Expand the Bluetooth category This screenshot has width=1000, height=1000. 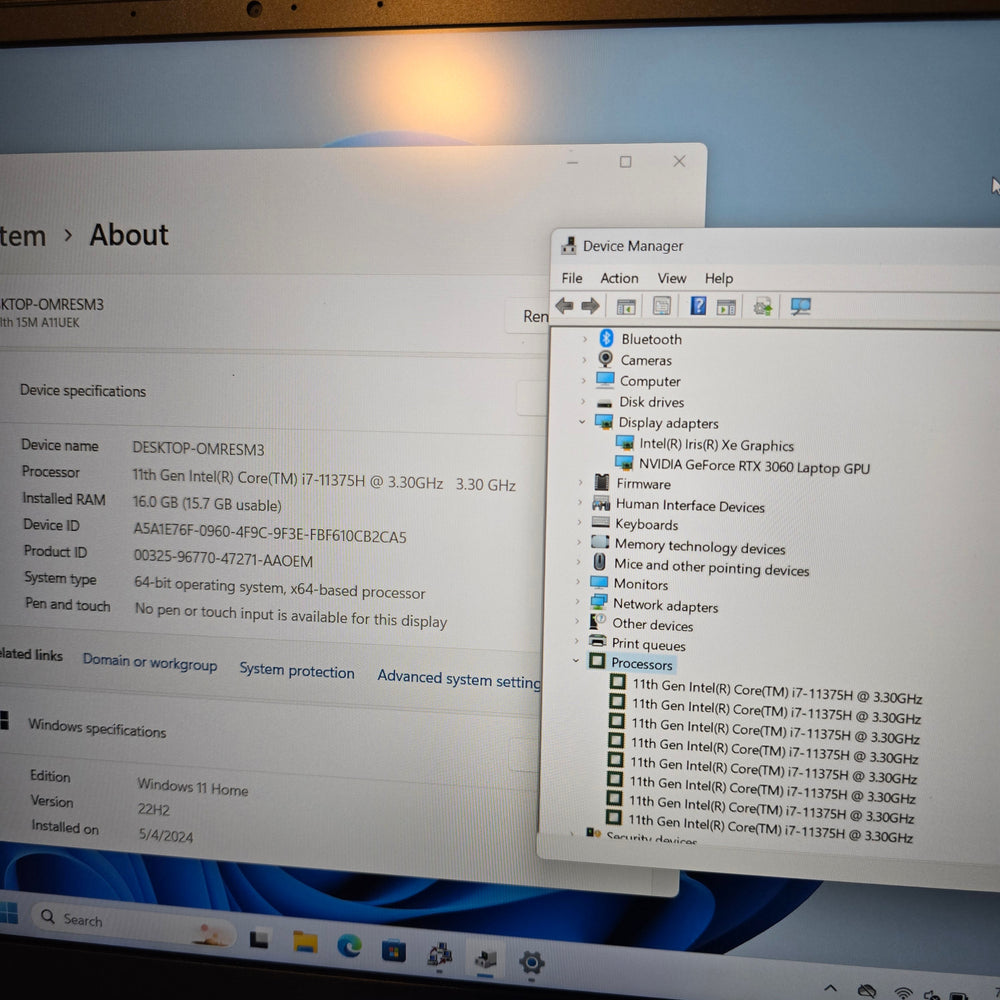[585, 339]
